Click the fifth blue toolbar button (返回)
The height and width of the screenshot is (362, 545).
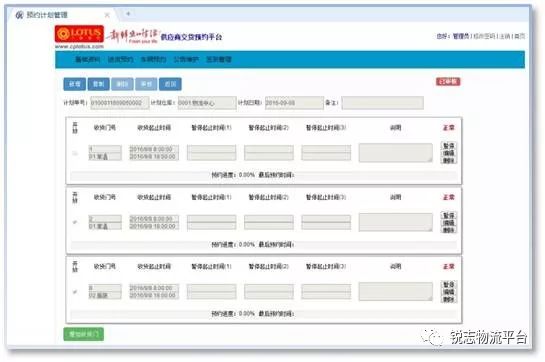tap(170, 84)
